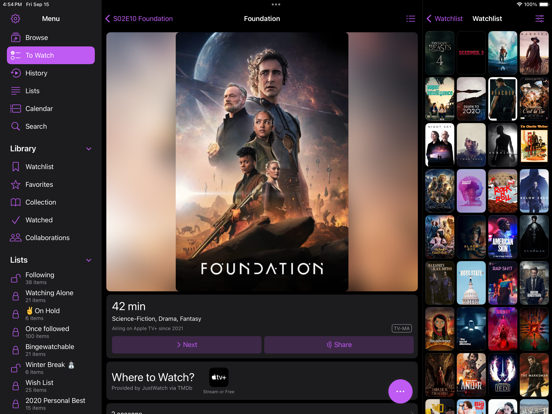The image size is (552, 414).
Task: Go back via Watchlist link in right panel
Action: tap(445, 19)
